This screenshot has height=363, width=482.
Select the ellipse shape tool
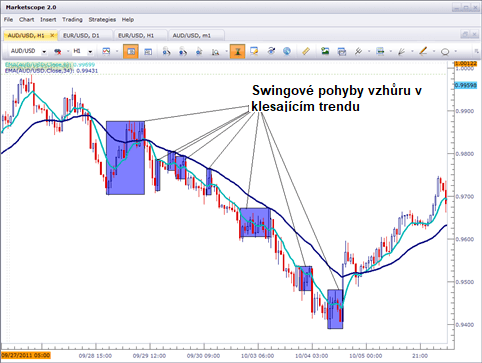click(x=445, y=52)
